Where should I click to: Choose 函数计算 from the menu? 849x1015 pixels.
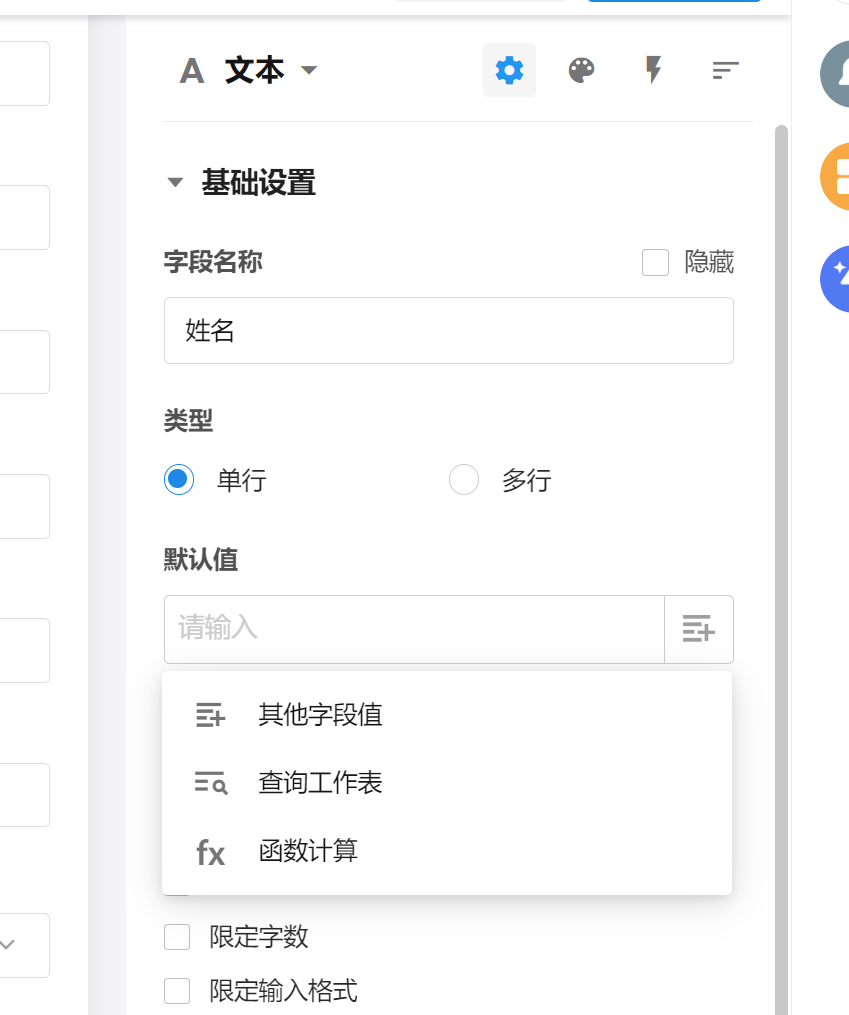pyautogui.click(x=308, y=851)
